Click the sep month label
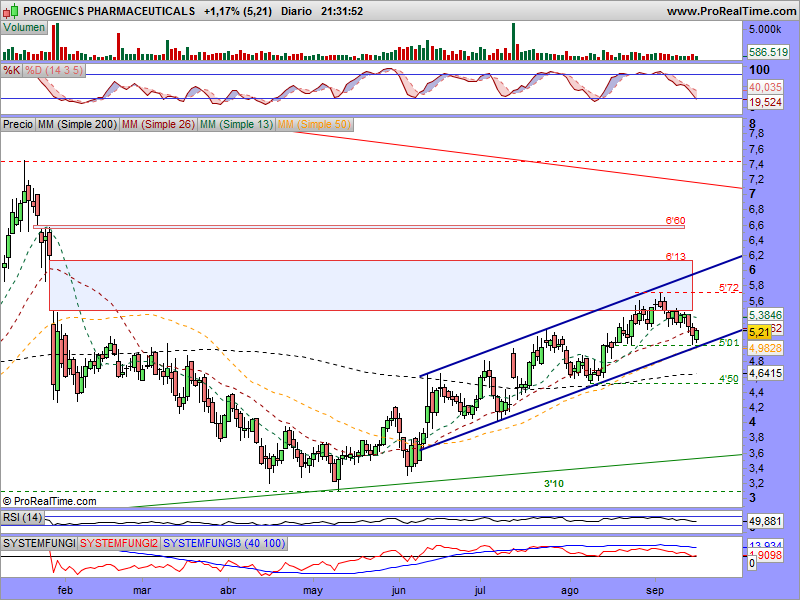The height and width of the screenshot is (600, 800). [655, 590]
